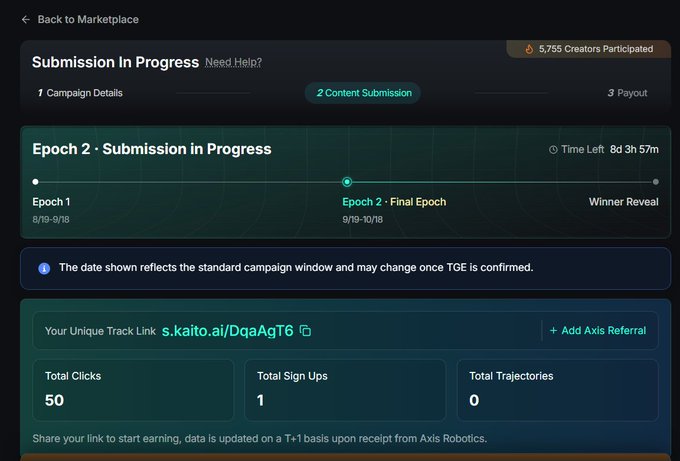Click the Epoch 2 Submission in Progress heading

152,149
